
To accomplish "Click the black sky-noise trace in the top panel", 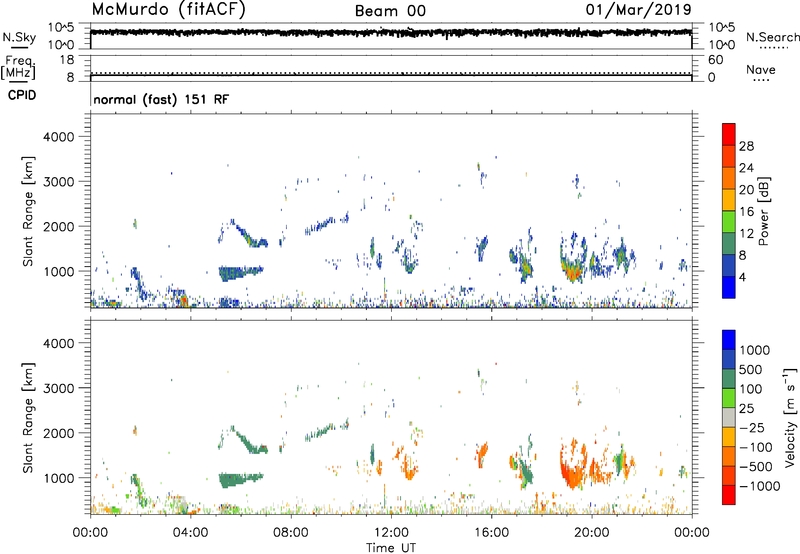I will [391, 33].
